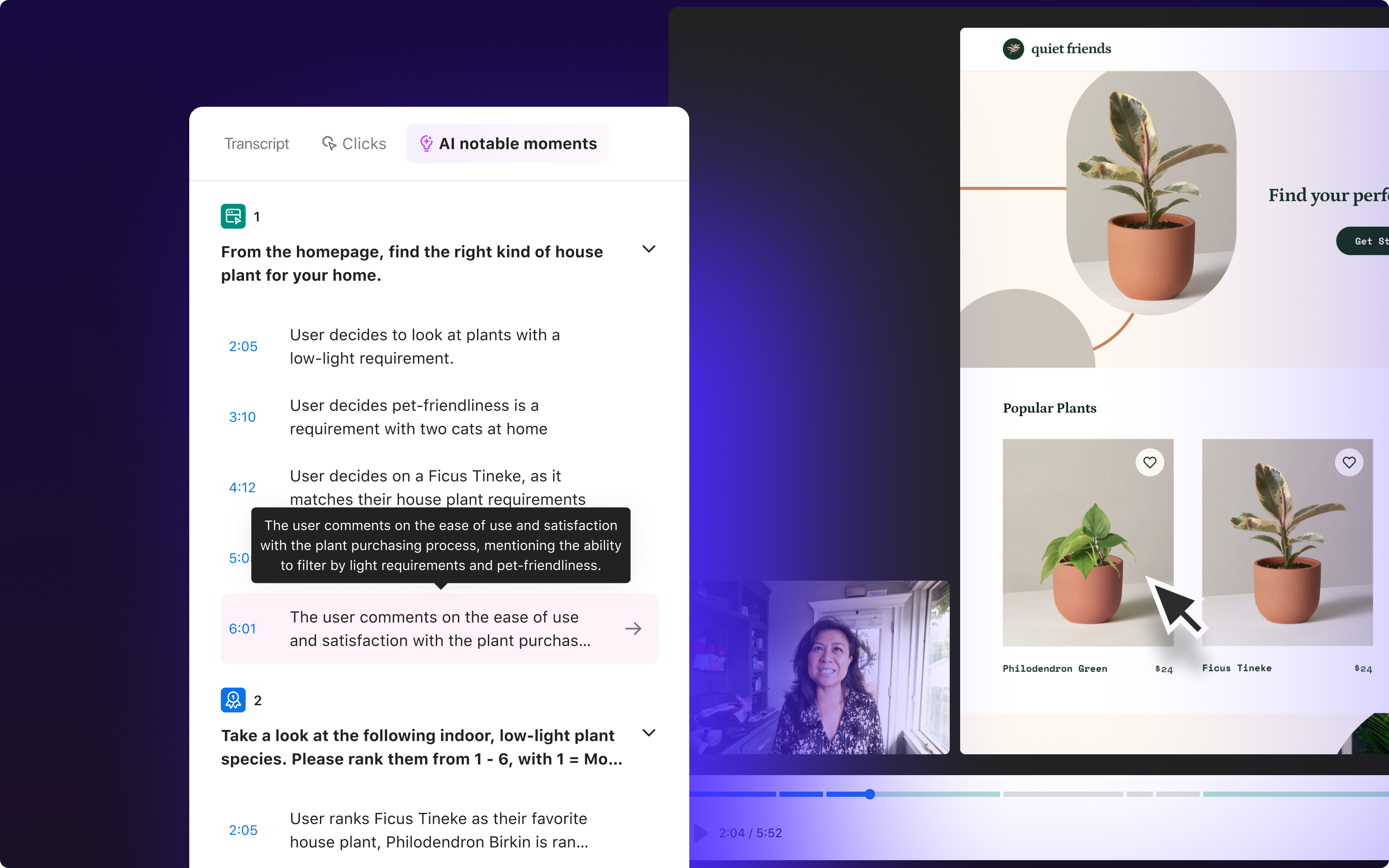Click the lightbulb icon on AI notable moments
This screenshot has height=868, width=1389.
426,144
